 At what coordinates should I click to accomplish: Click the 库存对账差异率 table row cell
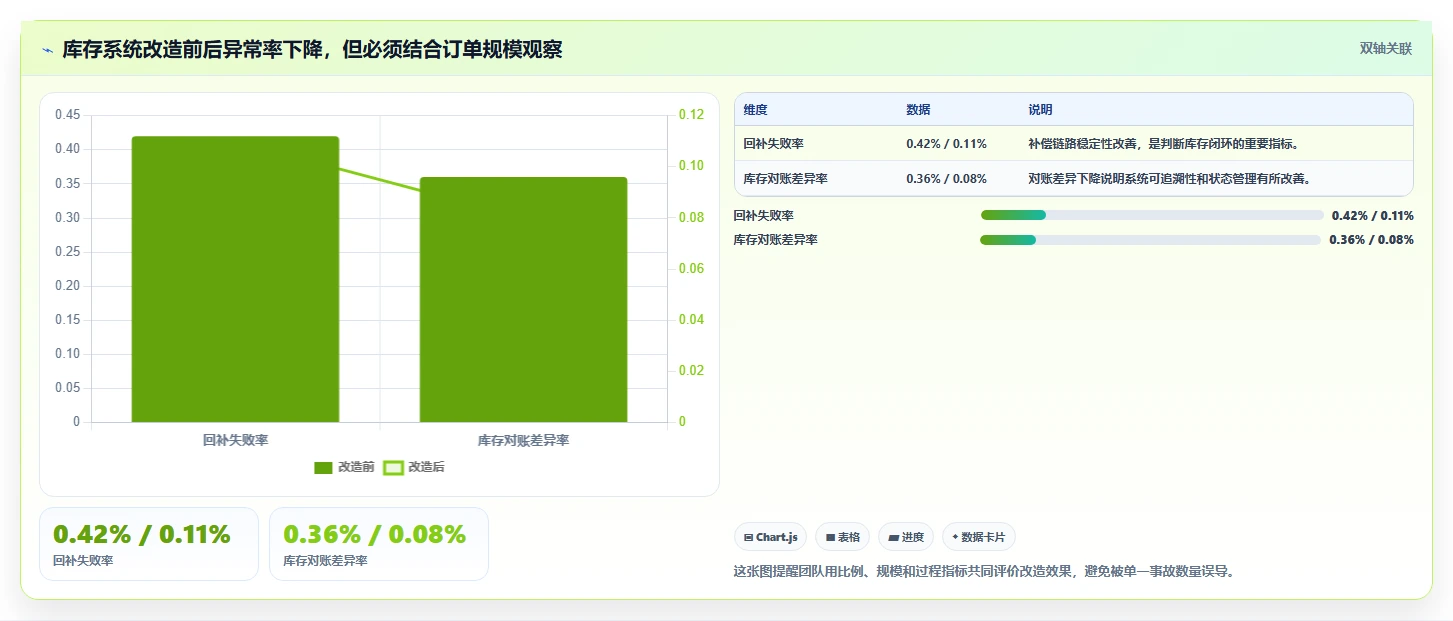click(785, 179)
